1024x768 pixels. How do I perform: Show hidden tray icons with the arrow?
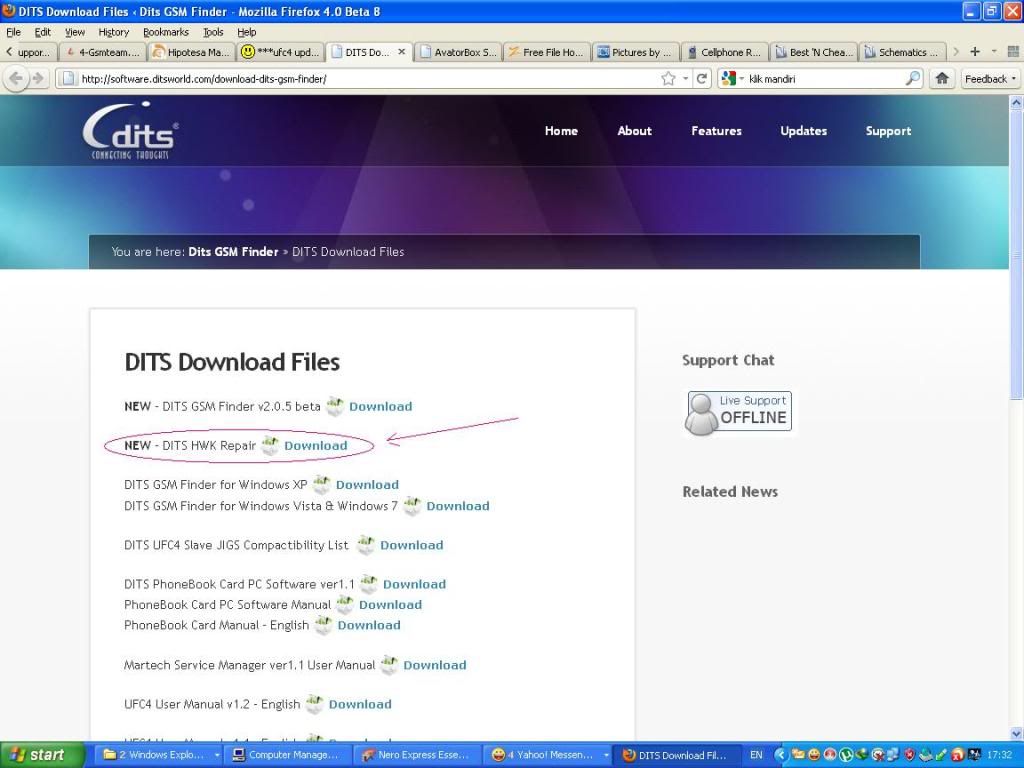[780, 755]
